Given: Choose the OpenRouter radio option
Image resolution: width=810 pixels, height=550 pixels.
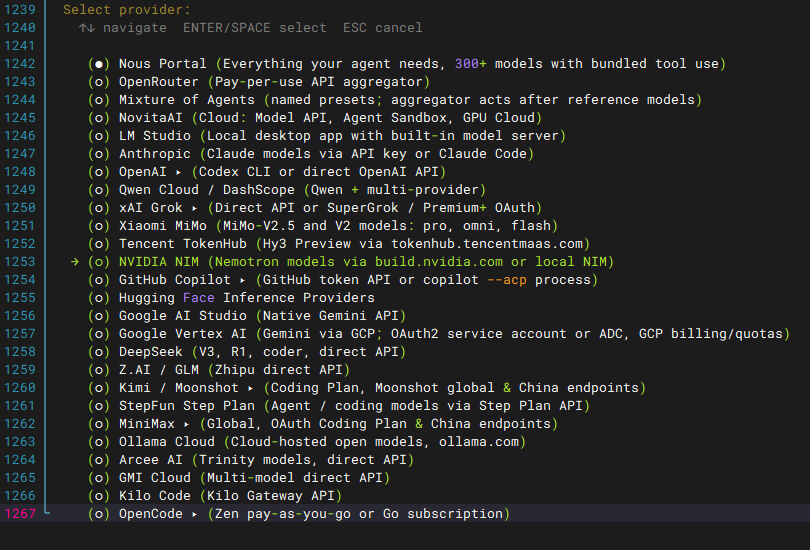Looking at the screenshot, I should click(x=99, y=82).
